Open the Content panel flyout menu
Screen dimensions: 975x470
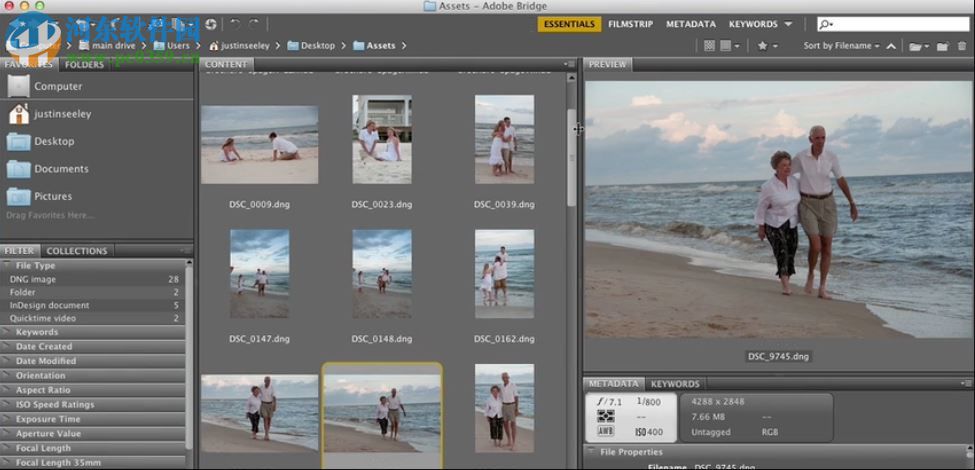coord(570,64)
